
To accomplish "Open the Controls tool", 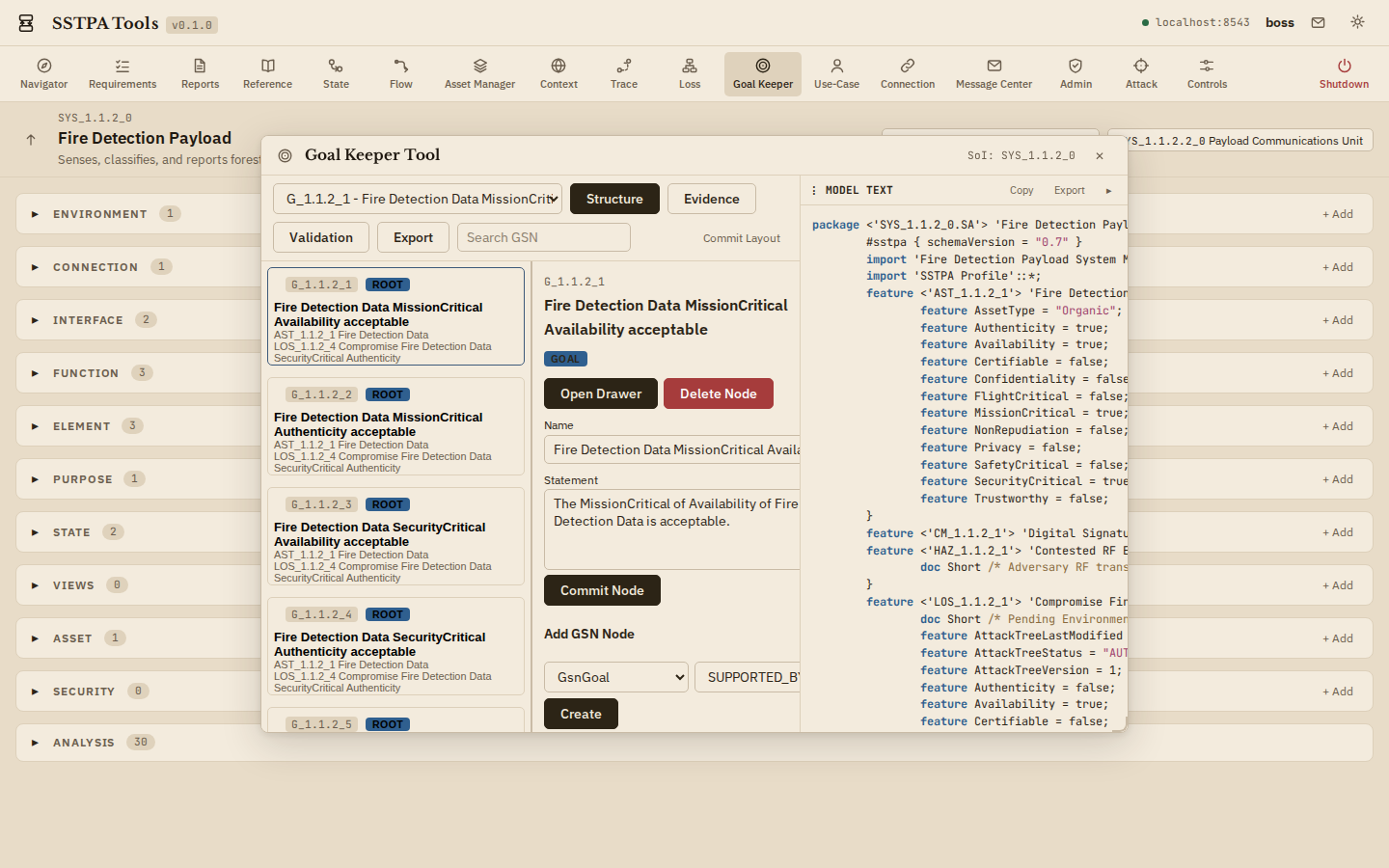I will point(1207,74).
